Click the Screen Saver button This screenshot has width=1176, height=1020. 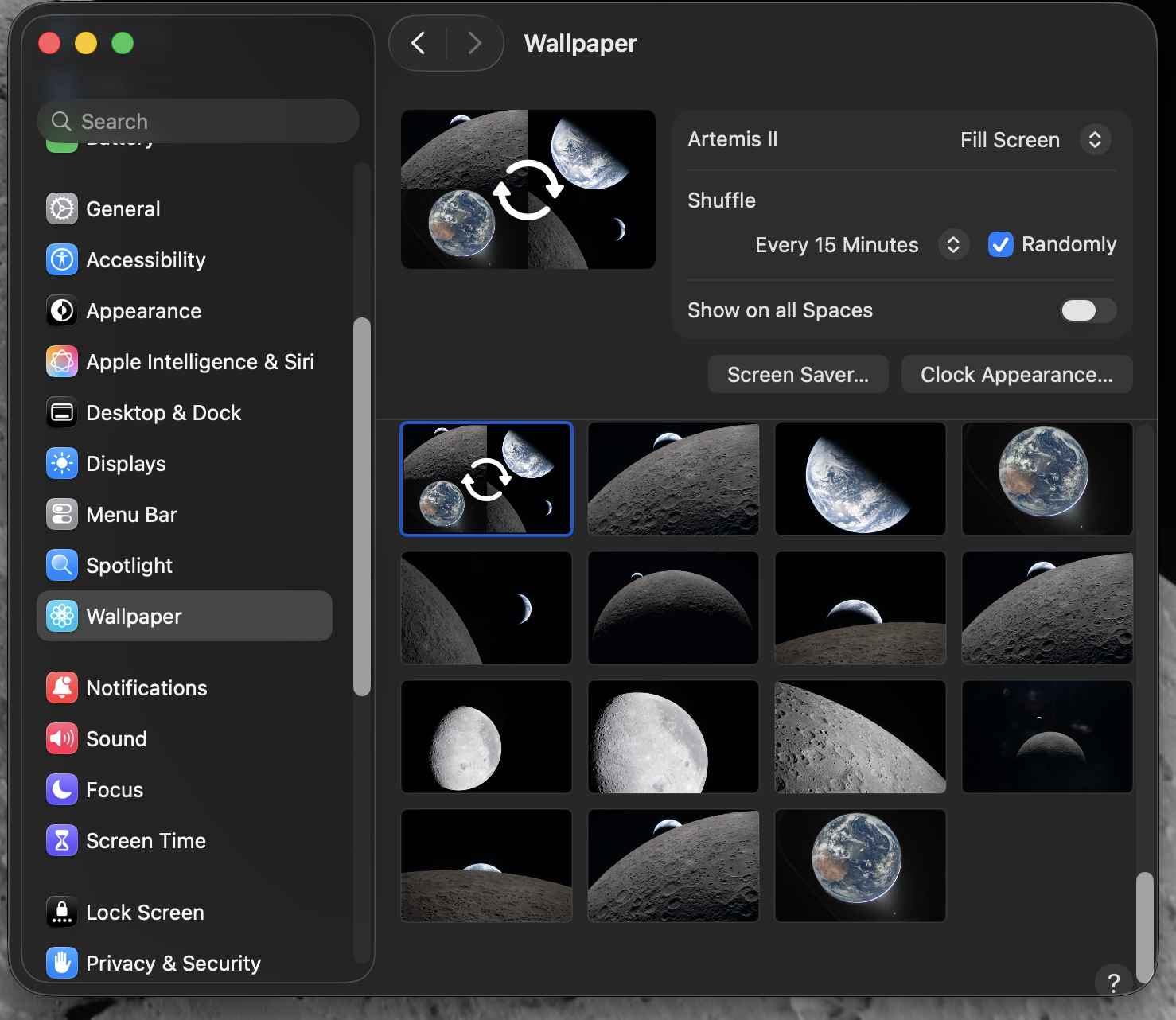(x=798, y=374)
